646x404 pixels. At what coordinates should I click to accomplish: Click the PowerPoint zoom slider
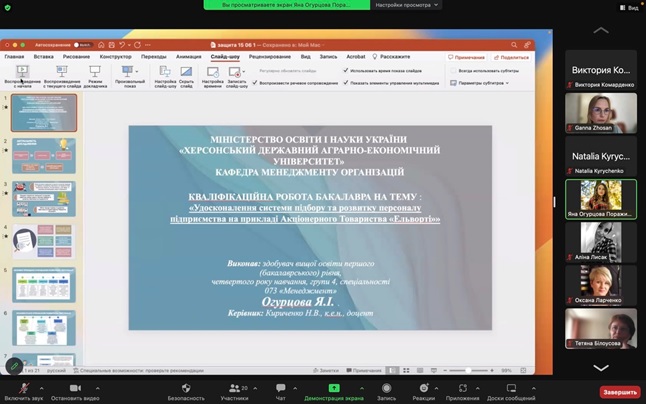click(x=468, y=370)
